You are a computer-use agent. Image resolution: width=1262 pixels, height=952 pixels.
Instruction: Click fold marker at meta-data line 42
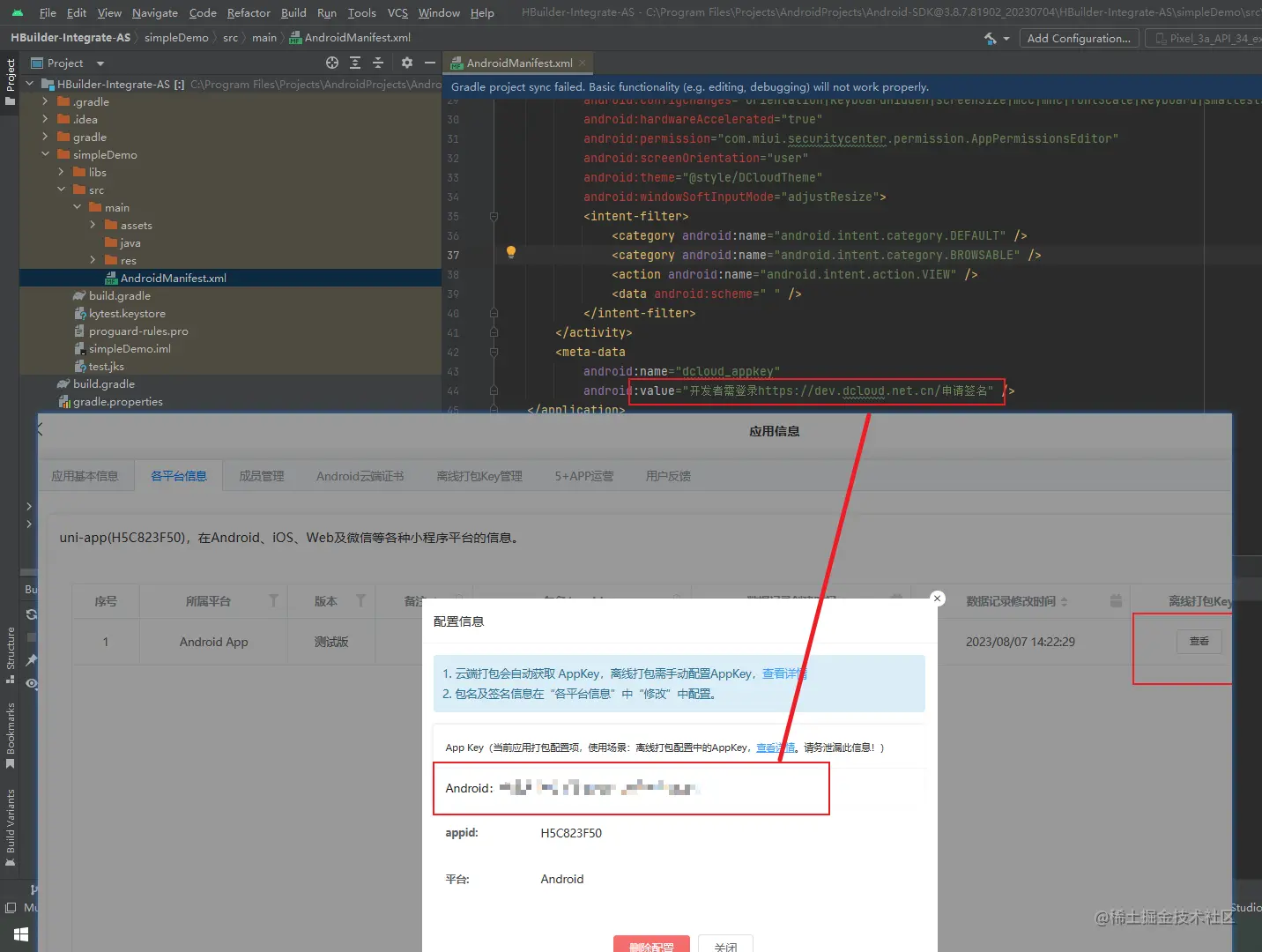click(x=494, y=352)
